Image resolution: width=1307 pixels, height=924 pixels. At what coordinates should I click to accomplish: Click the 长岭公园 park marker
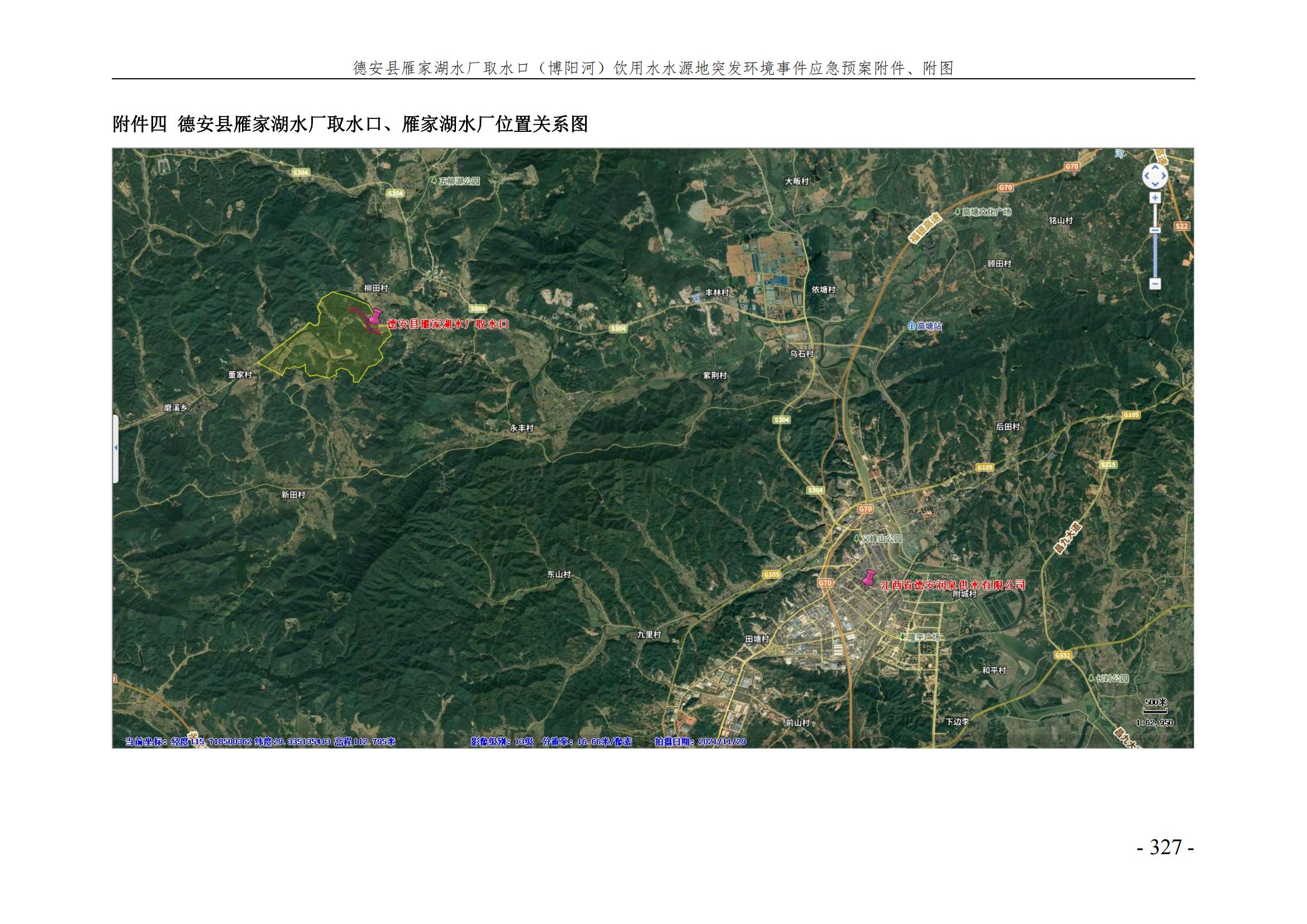coord(1091,678)
